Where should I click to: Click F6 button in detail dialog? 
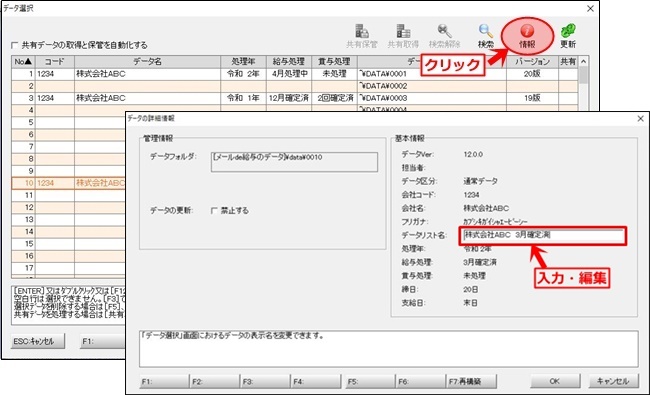(420, 381)
